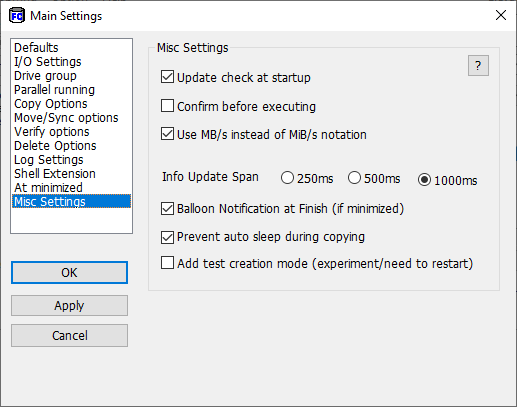Discard changes with the Cancel button
The image size is (517, 407).
click(69, 335)
